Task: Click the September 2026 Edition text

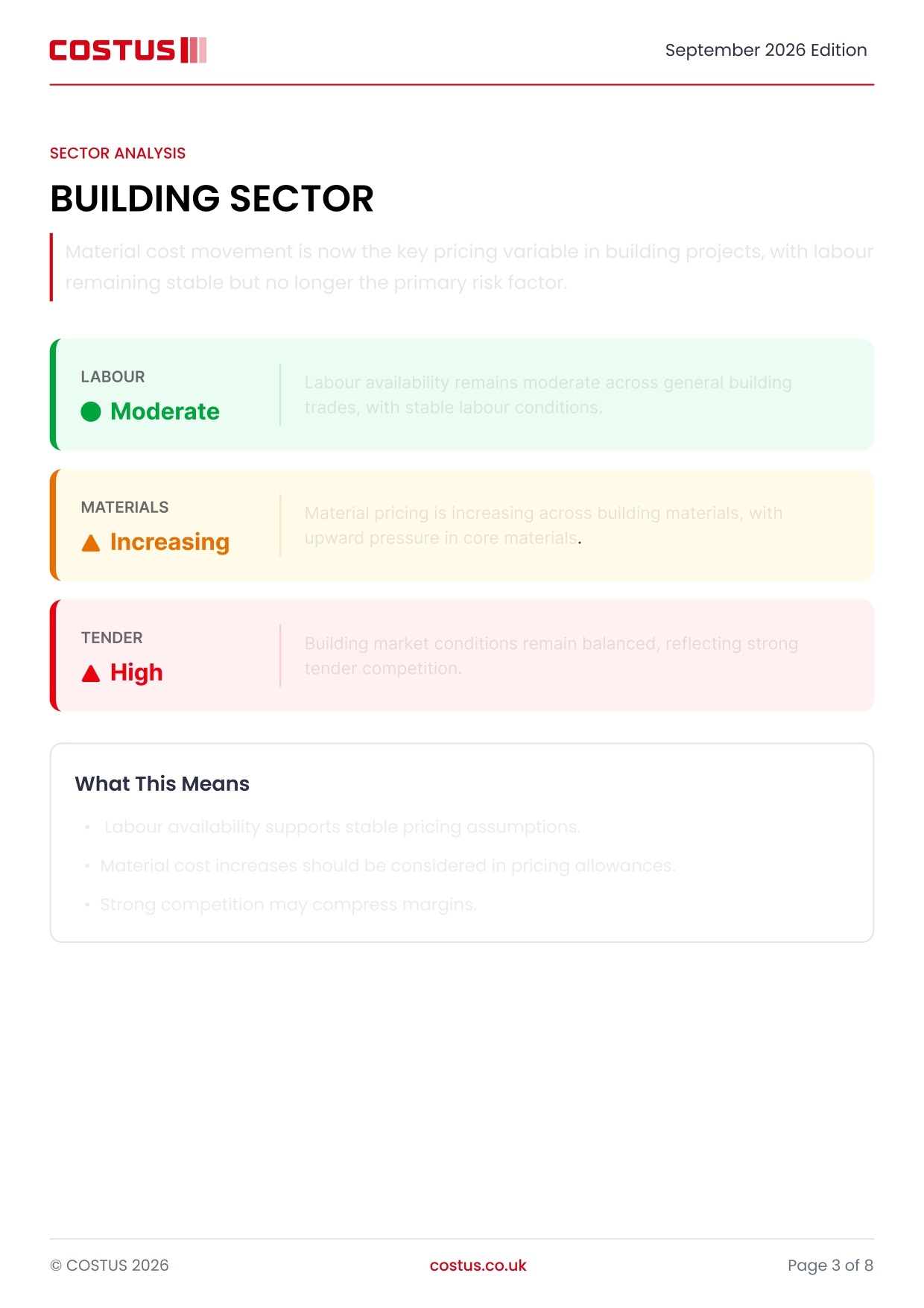Action: 766,50
